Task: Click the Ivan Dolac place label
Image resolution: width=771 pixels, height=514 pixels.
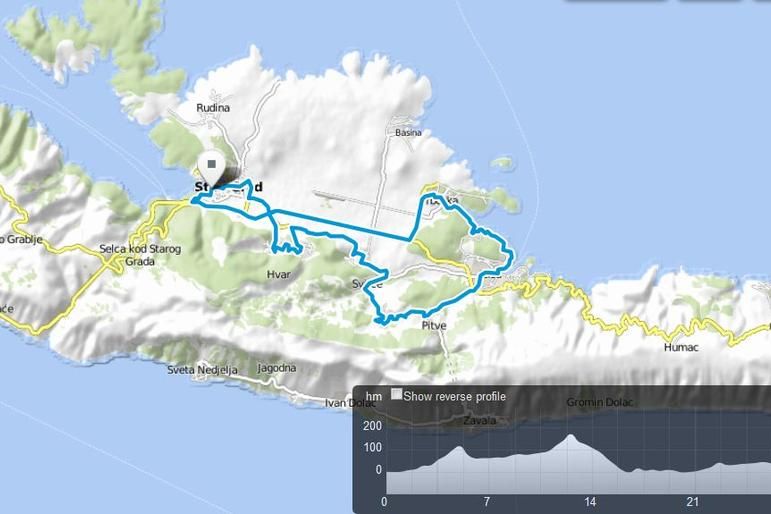Action: point(350,403)
